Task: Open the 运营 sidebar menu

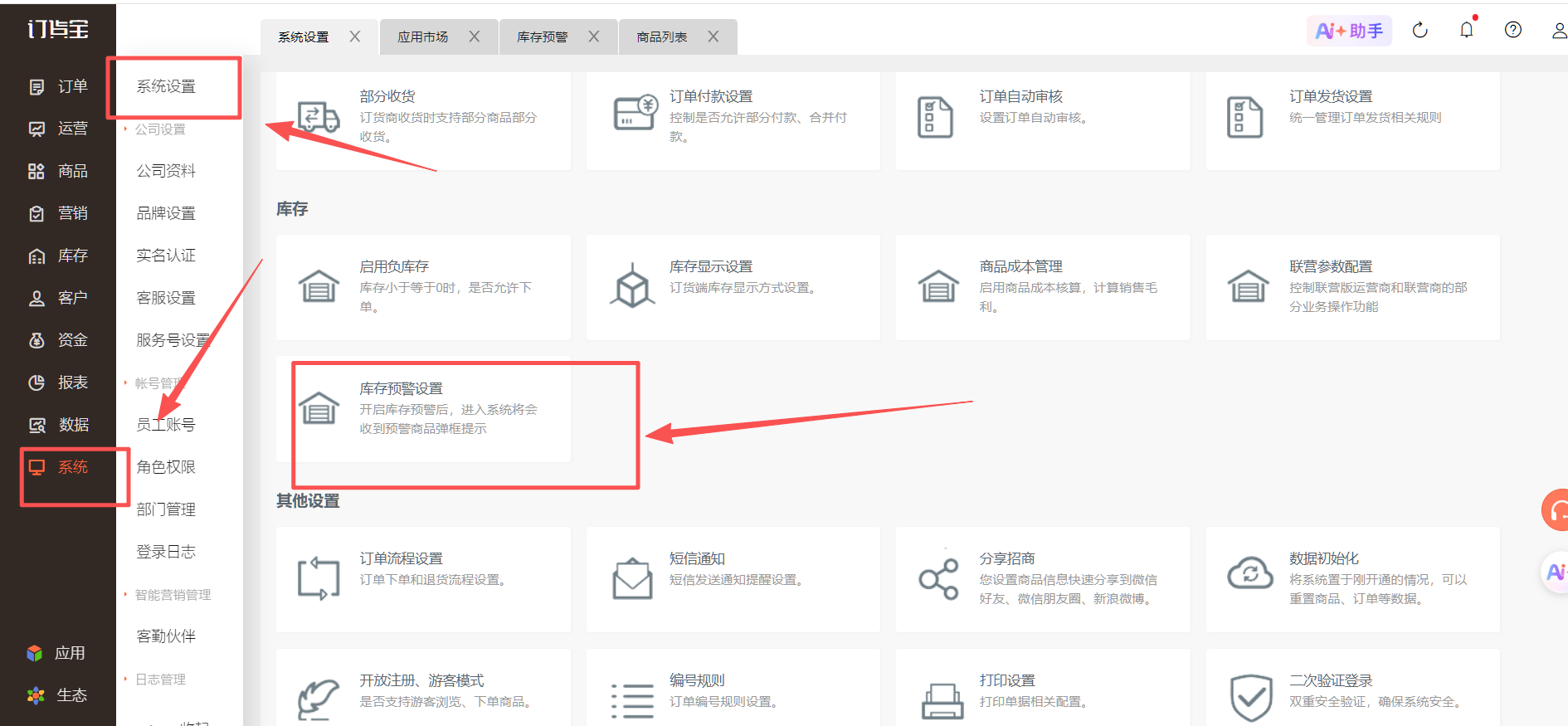Action: coord(58,129)
